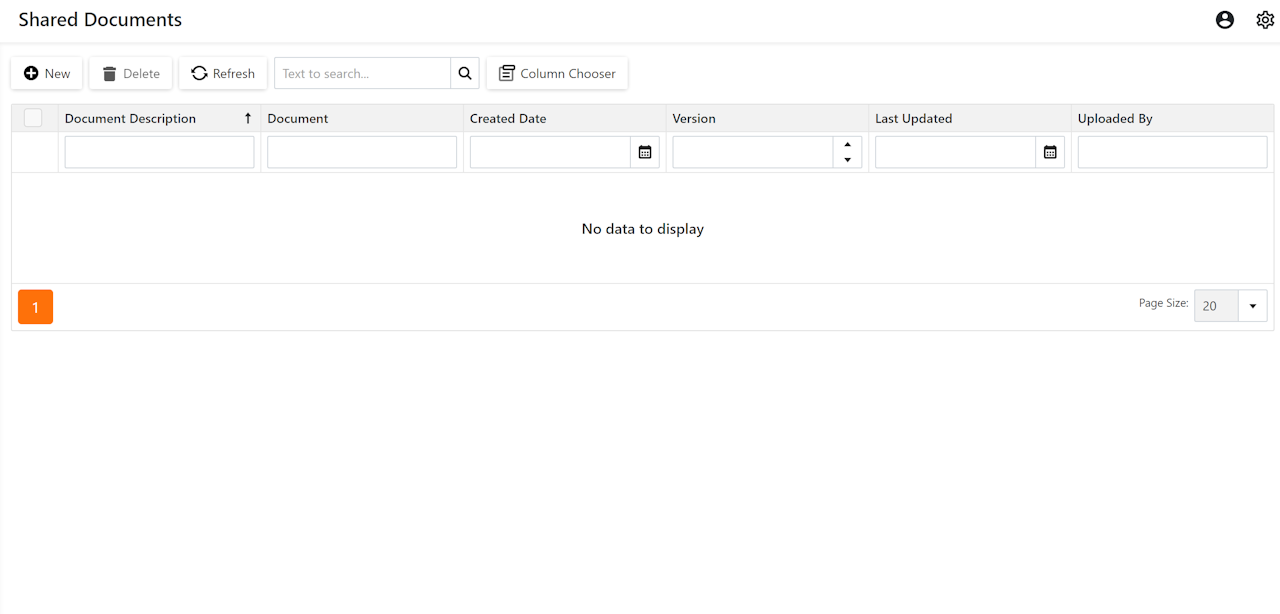
Task: Open the Last Updated calendar picker
Action: click(1050, 152)
